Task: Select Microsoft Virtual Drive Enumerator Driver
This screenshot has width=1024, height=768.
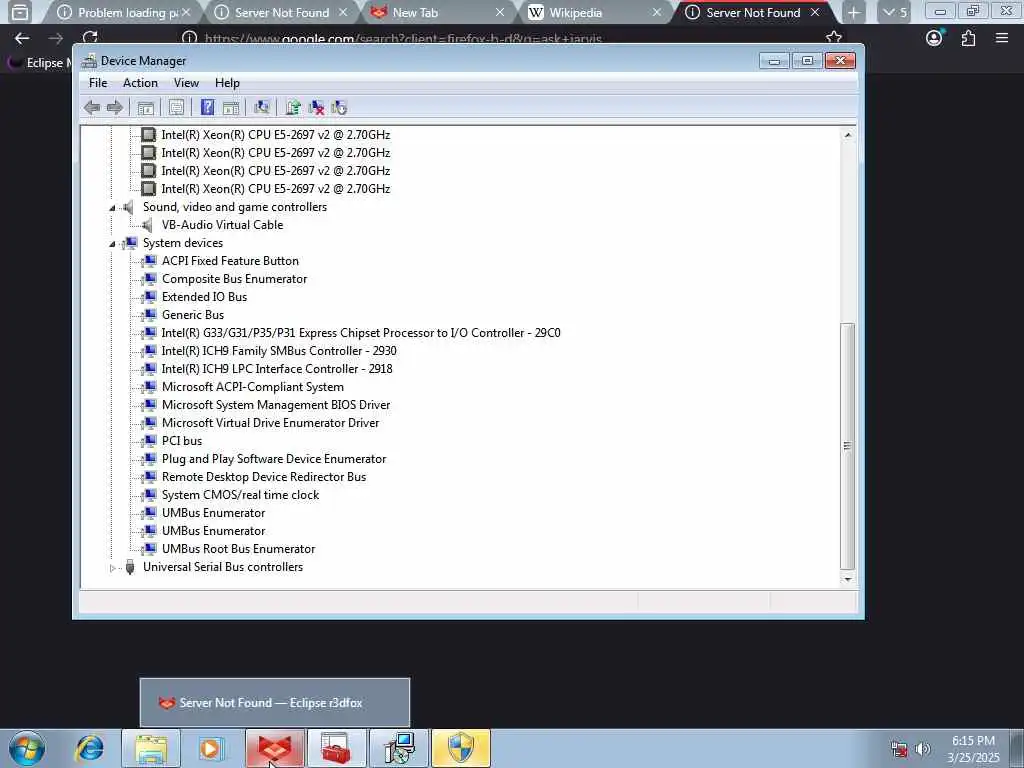Action: point(270,423)
